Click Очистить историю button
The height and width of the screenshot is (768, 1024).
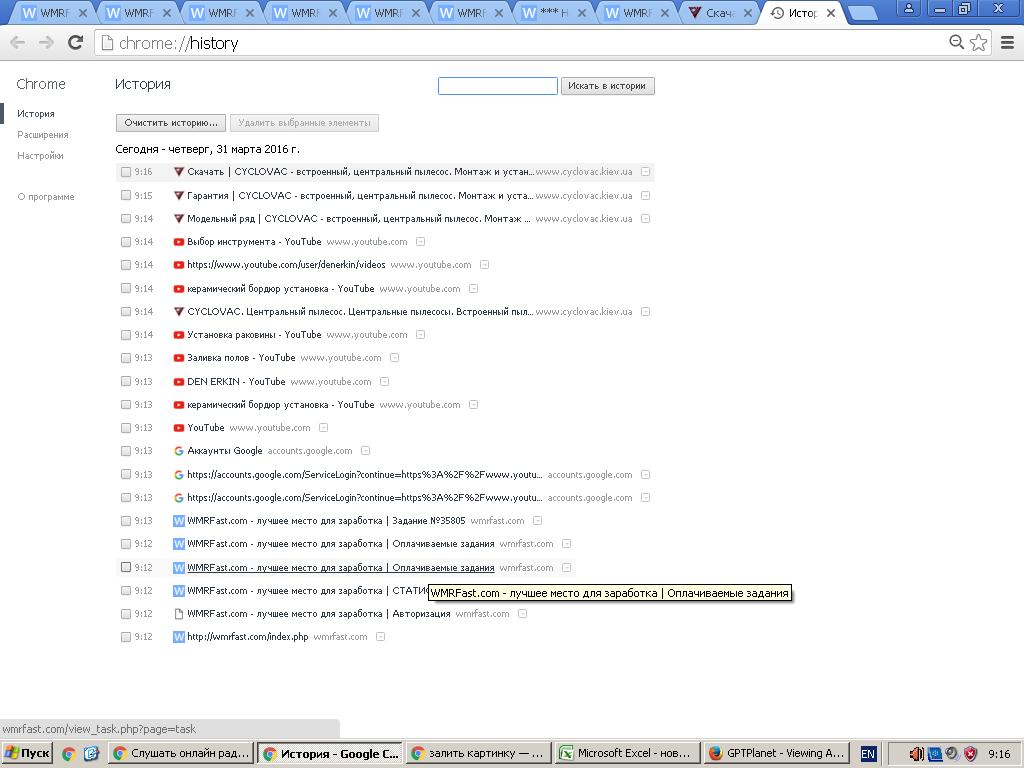tap(170, 123)
